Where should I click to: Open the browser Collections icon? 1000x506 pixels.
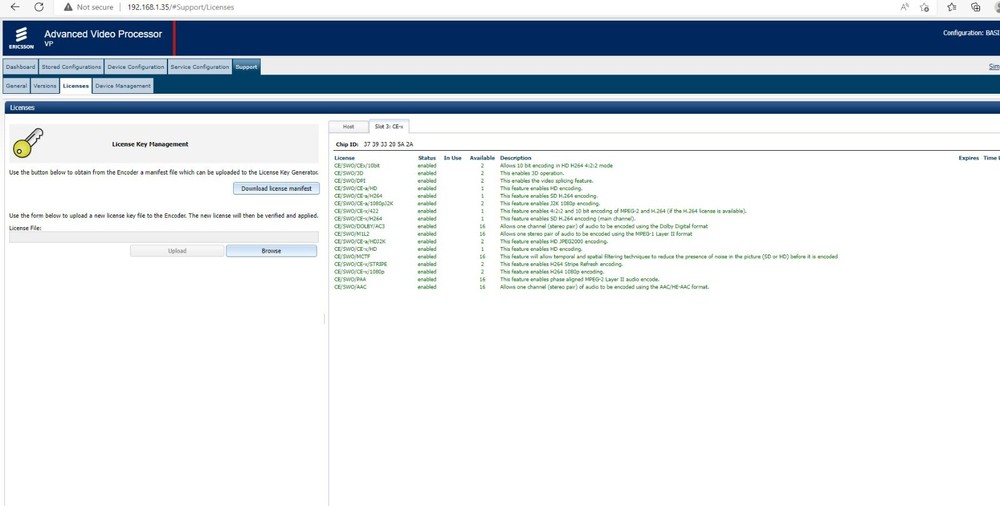975,7
